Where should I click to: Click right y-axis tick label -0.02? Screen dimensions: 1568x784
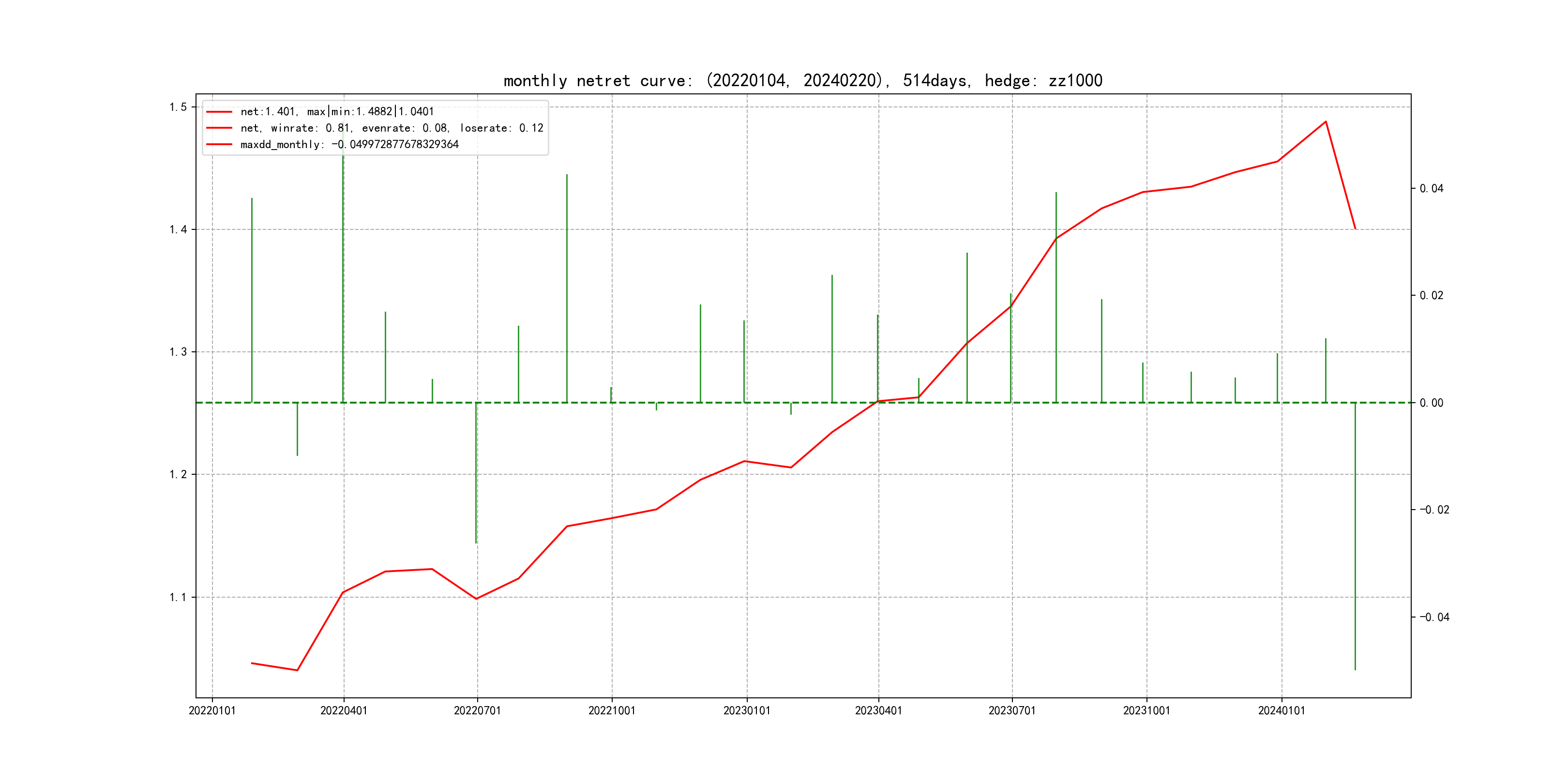click(x=1434, y=510)
